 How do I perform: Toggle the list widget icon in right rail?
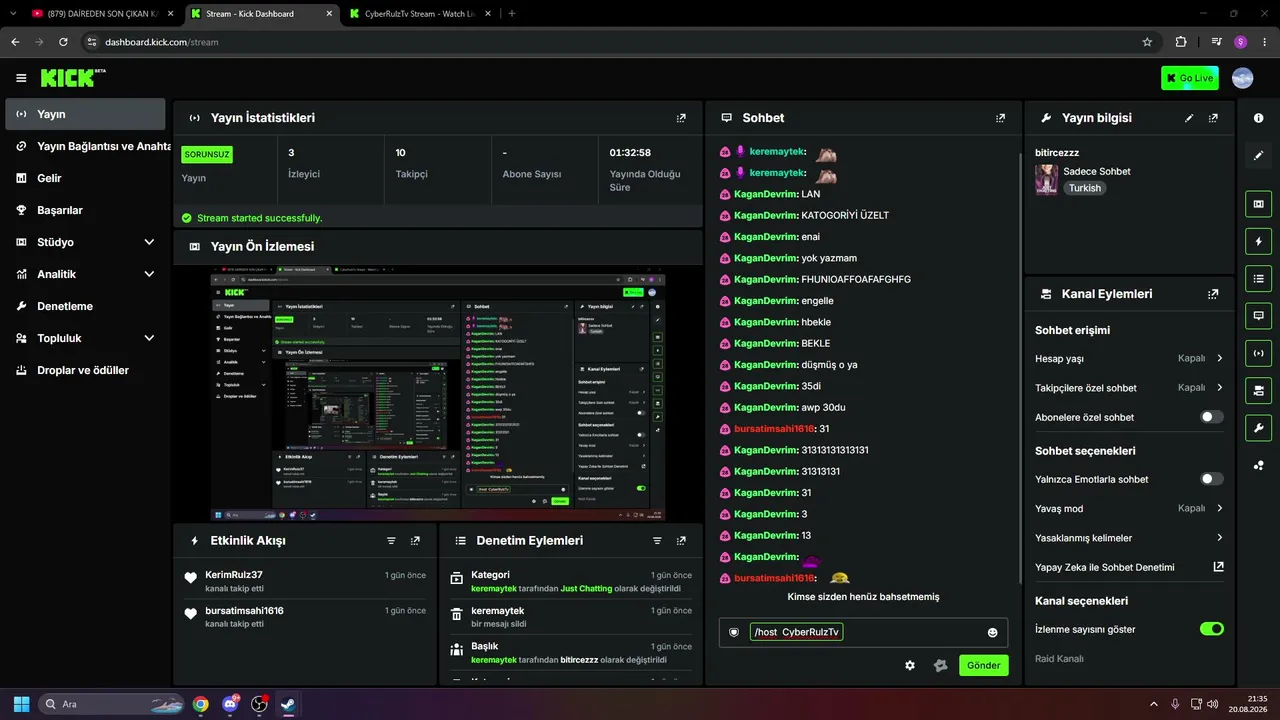pyautogui.click(x=1258, y=278)
